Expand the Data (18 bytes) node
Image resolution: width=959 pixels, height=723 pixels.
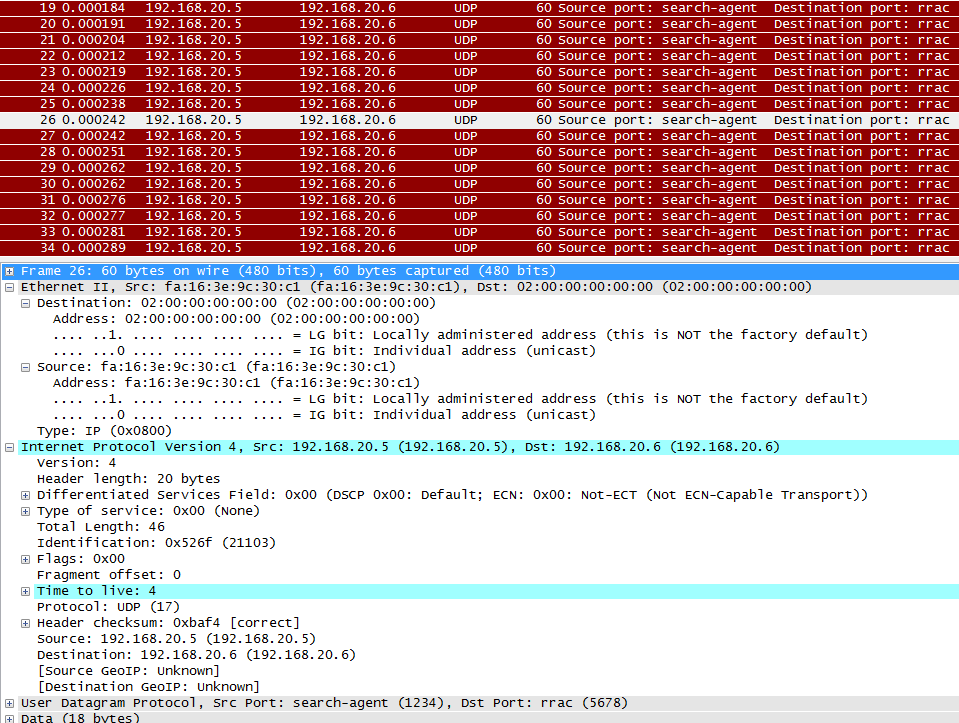tap(9, 719)
